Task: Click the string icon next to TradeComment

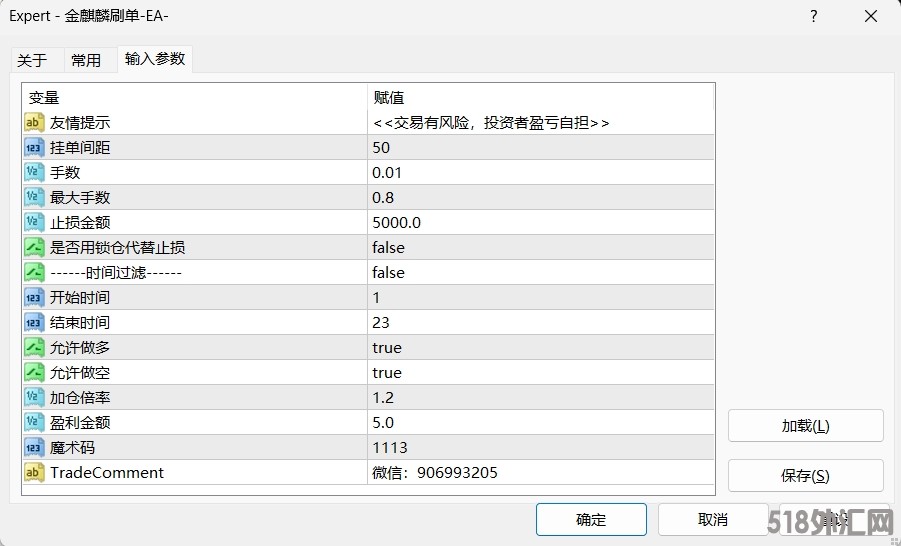Action: click(34, 473)
